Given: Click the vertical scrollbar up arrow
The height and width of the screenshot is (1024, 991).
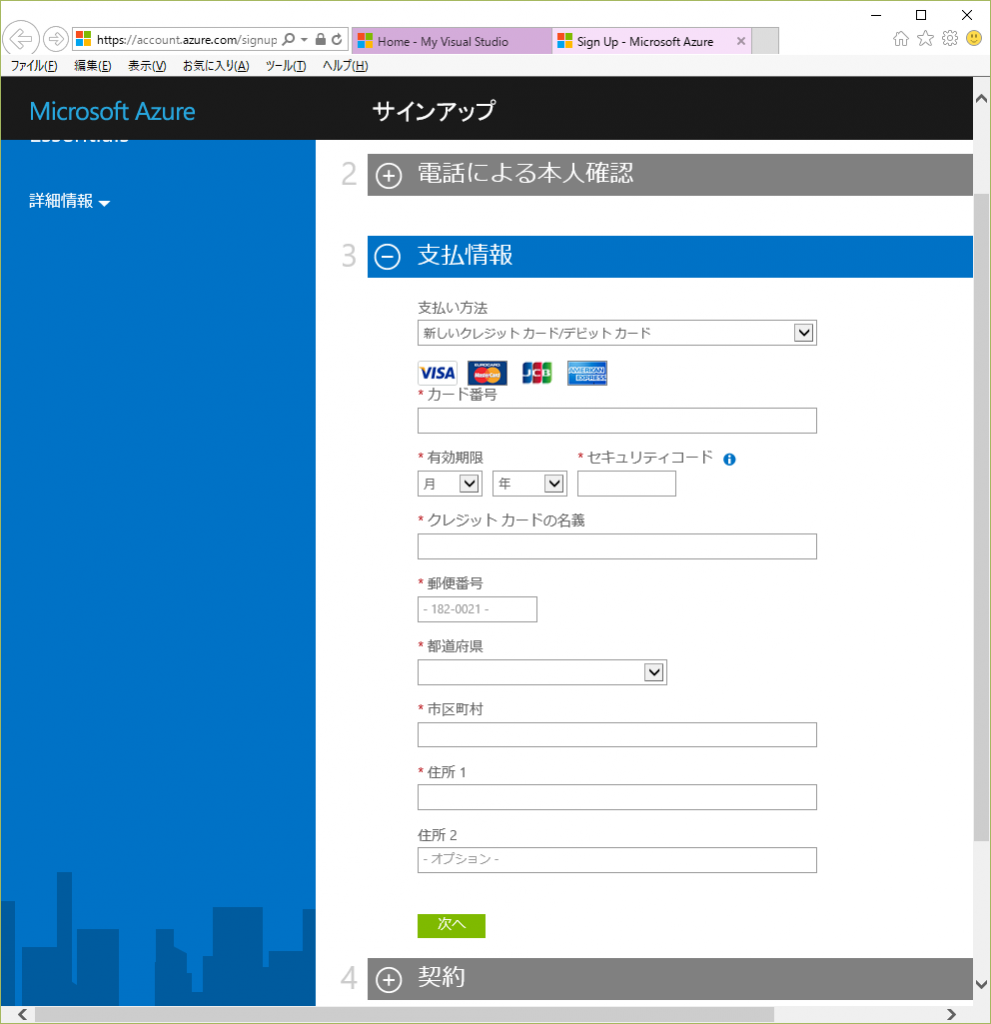Looking at the screenshot, I should coord(981,99).
